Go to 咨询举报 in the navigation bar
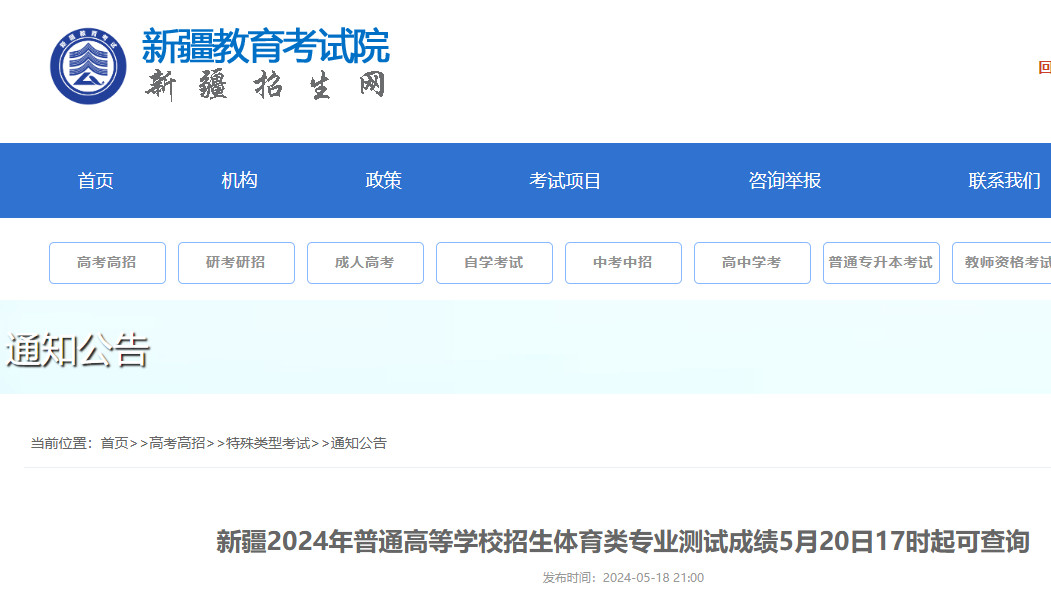The height and width of the screenshot is (597, 1051). coord(784,181)
